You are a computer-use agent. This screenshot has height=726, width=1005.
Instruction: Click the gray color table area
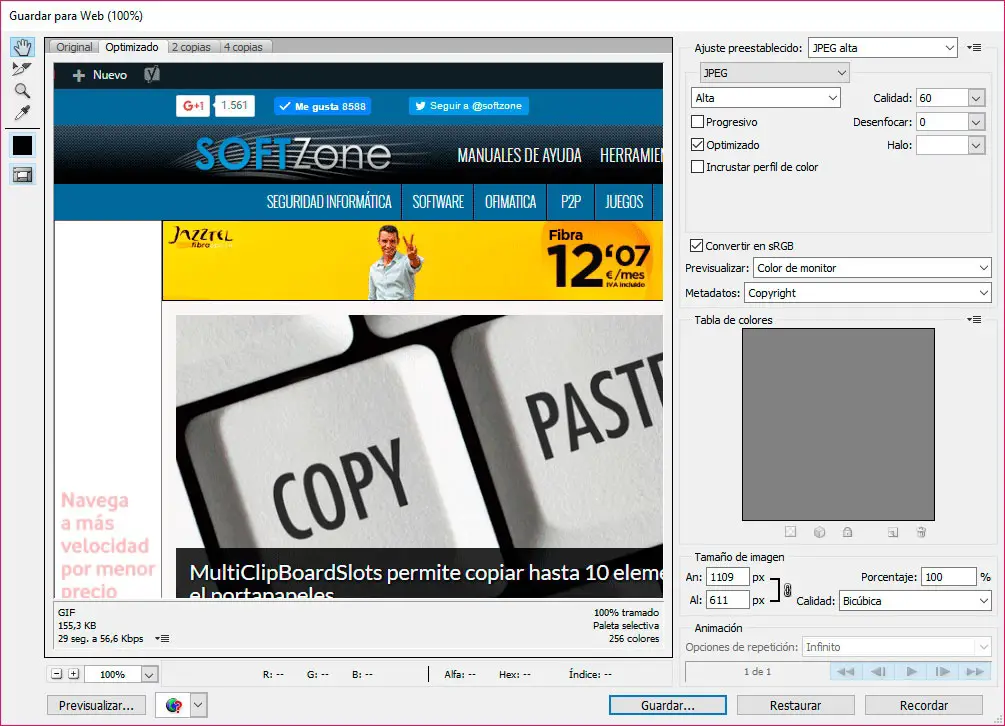[x=838, y=424]
